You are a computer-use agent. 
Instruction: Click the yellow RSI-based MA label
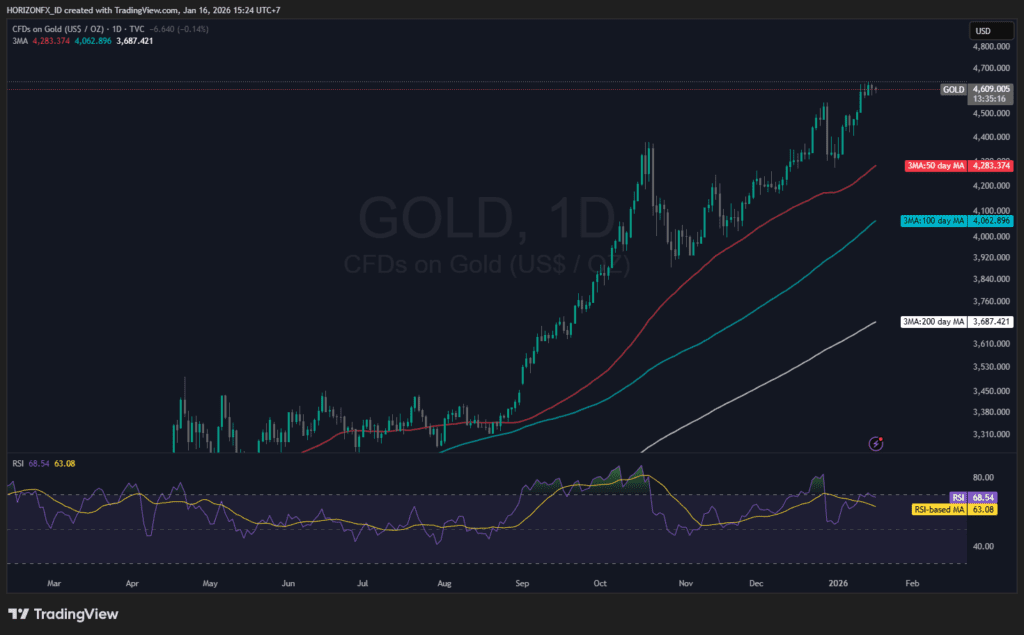click(x=939, y=510)
